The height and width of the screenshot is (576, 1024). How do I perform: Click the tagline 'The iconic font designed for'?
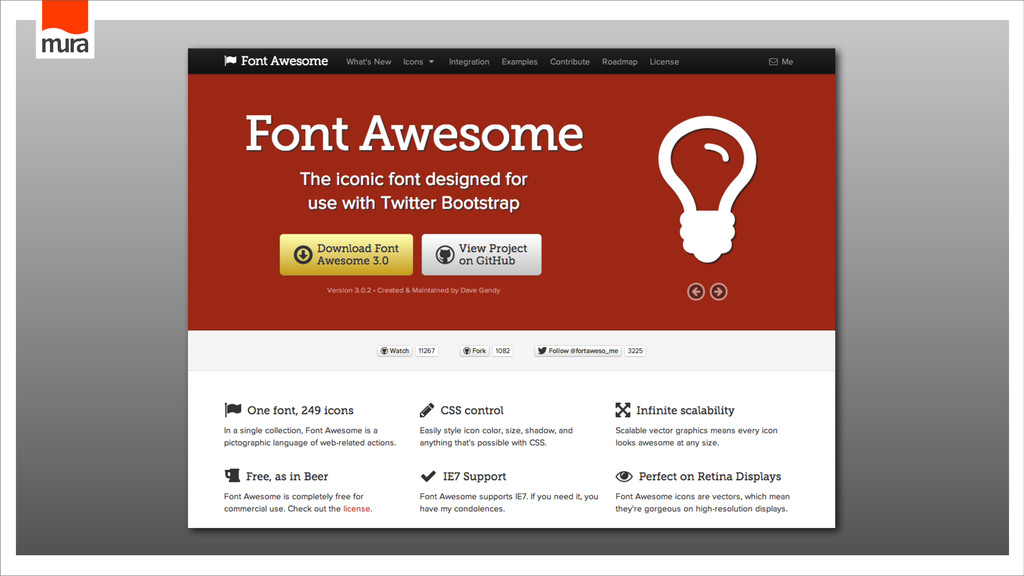(x=413, y=179)
